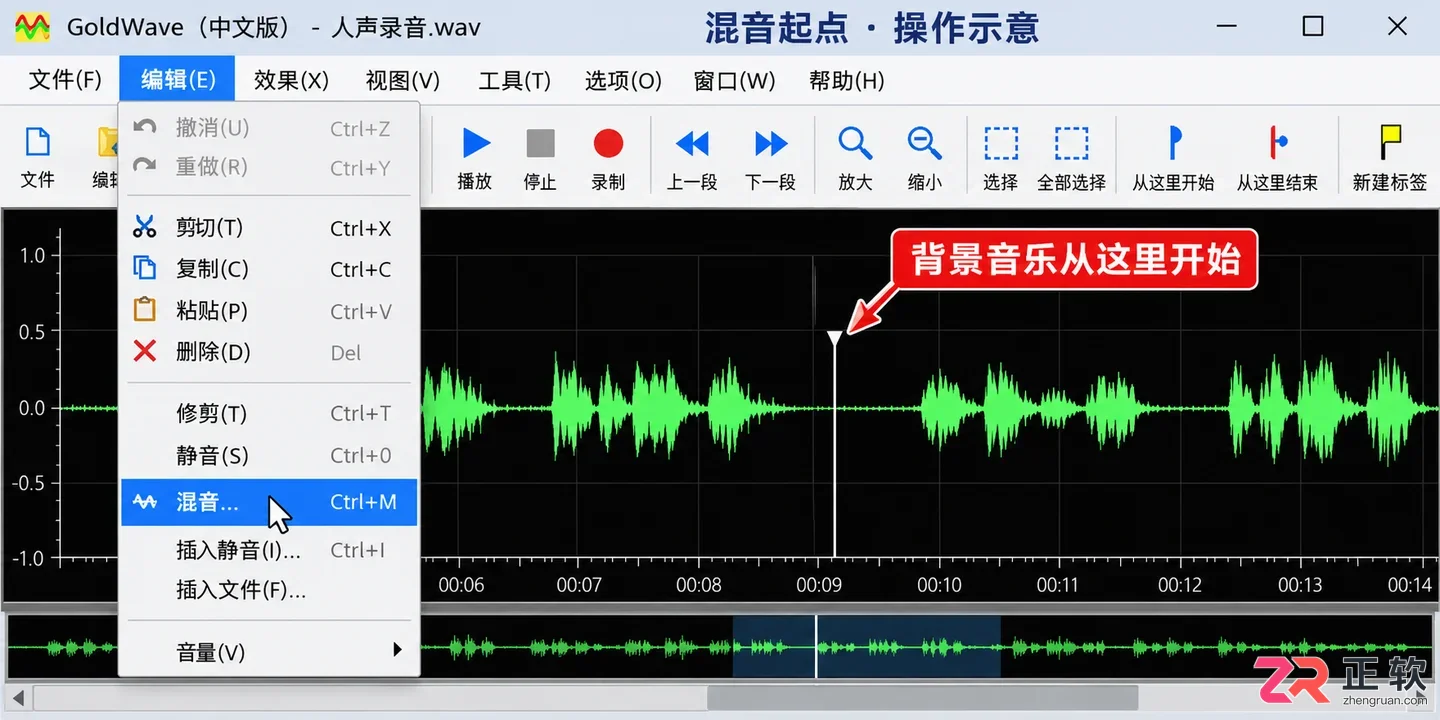The height and width of the screenshot is (720, 1440).
Task: Click the 停止 (stop) toolbar icon
Action: (x=540, y=144)
